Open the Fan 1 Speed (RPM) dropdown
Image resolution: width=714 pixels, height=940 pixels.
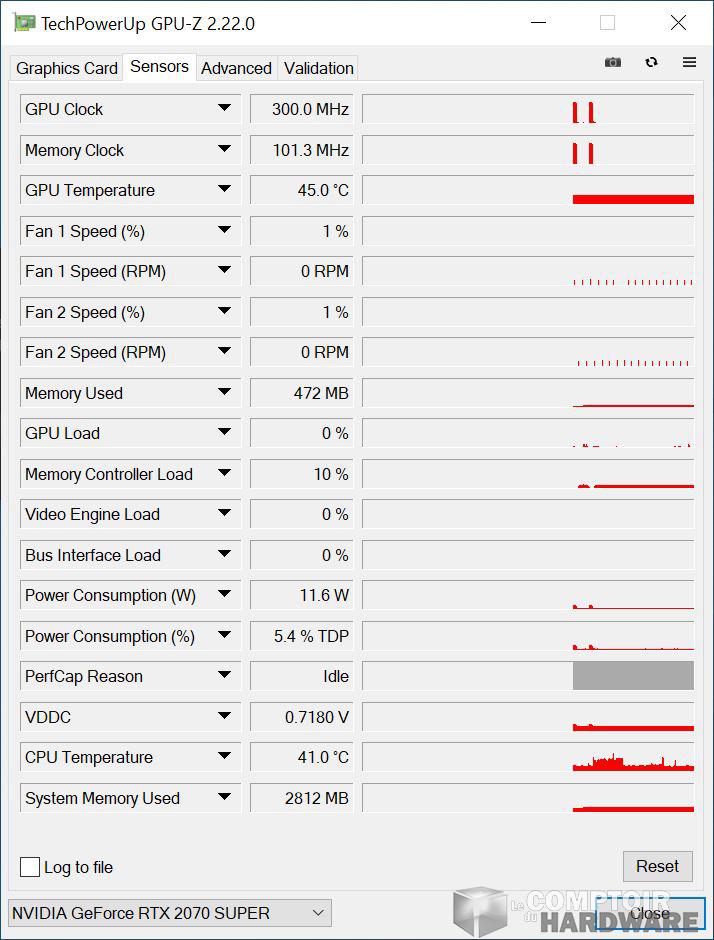pyautogui.click(x=227, y=271)
